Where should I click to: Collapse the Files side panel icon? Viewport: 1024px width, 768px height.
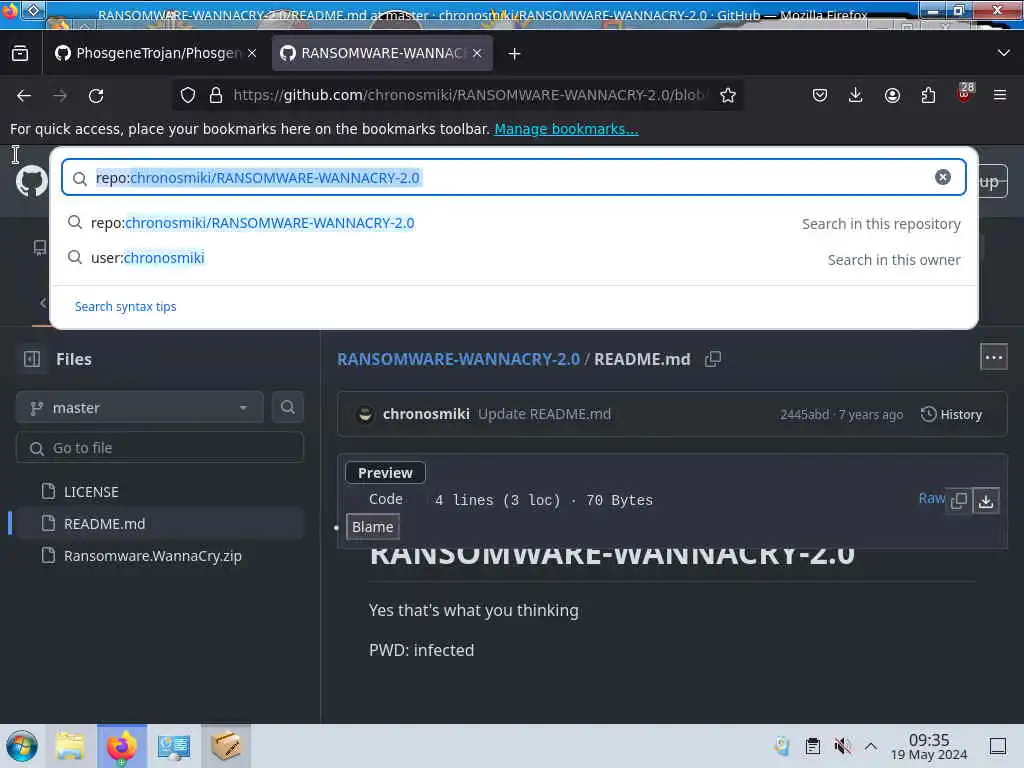coord(32,359)
